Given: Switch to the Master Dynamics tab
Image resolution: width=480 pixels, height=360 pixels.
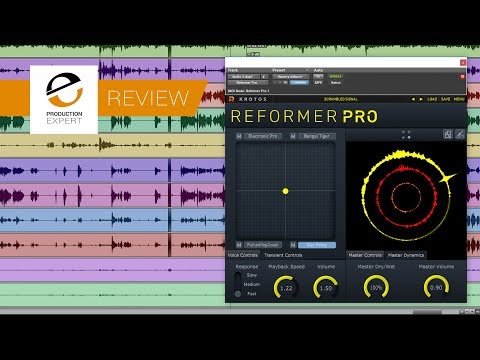Looking at the screenshot, I should click(x=406, y=255).
